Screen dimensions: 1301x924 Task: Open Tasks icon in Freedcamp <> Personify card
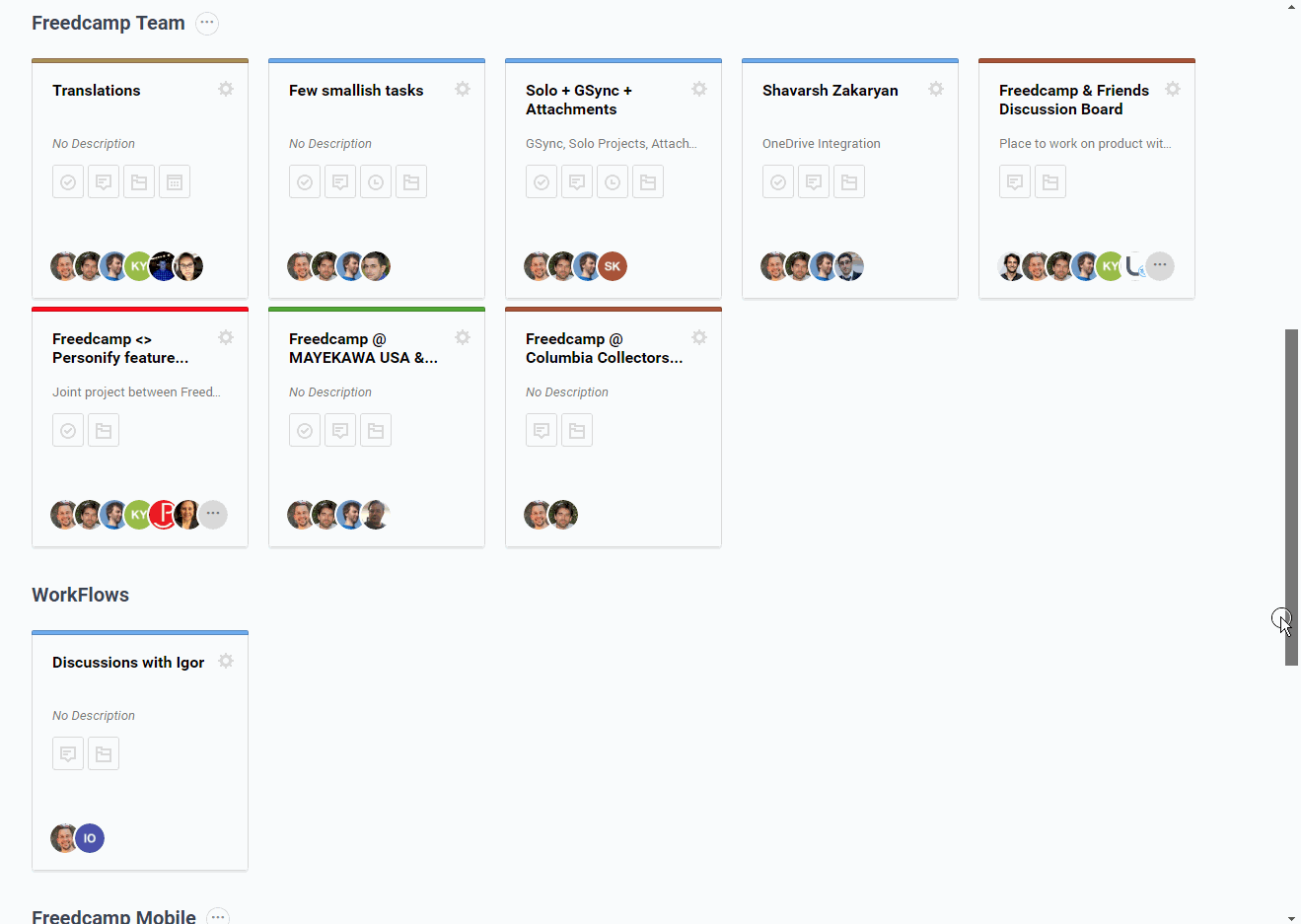point(68,430)
